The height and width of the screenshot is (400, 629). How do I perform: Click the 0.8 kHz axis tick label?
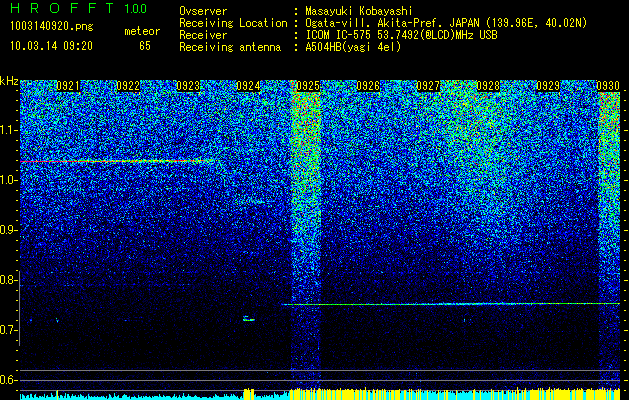(x=8, y=280)
